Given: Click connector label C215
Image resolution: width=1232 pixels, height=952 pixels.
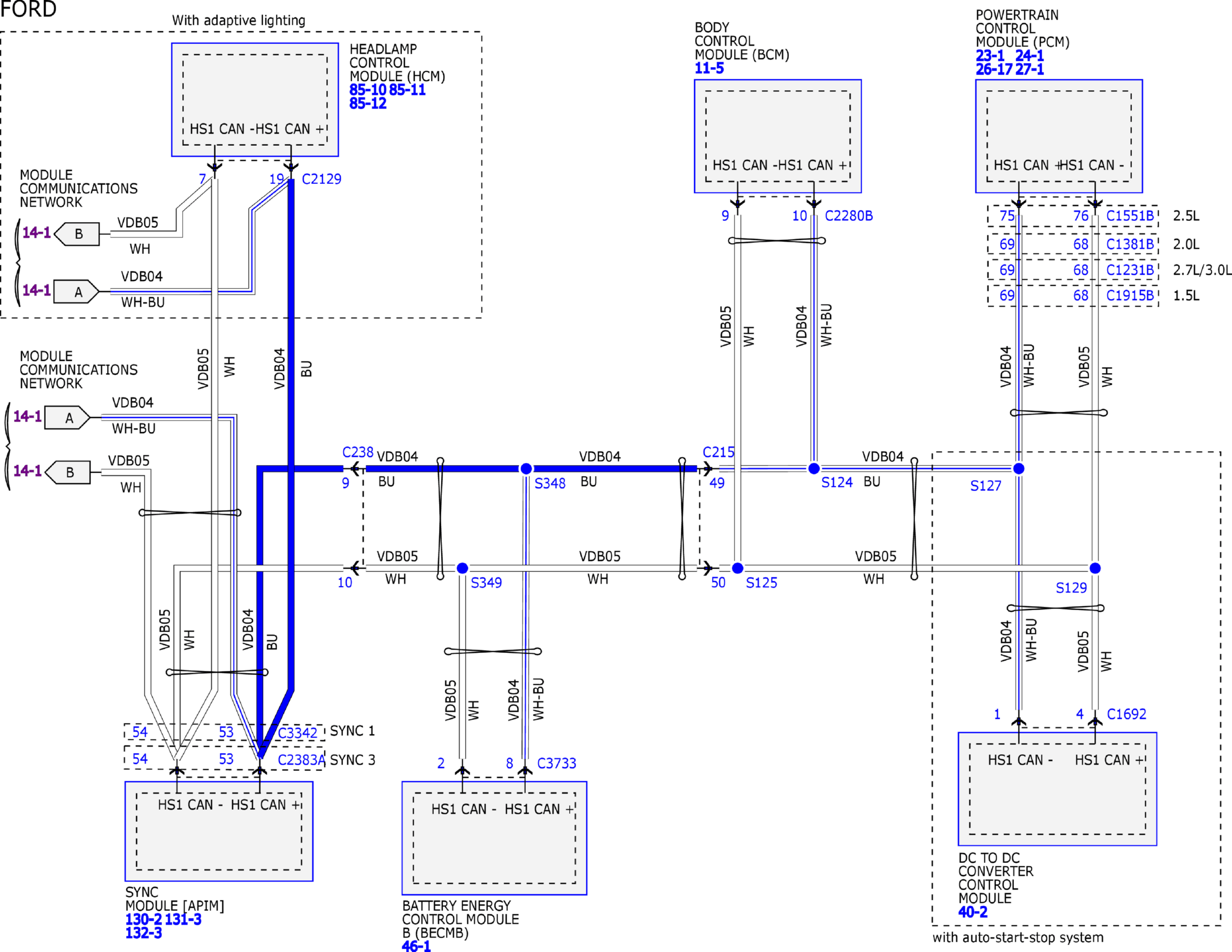Looking at the screenshot, I should pos(718,452).
